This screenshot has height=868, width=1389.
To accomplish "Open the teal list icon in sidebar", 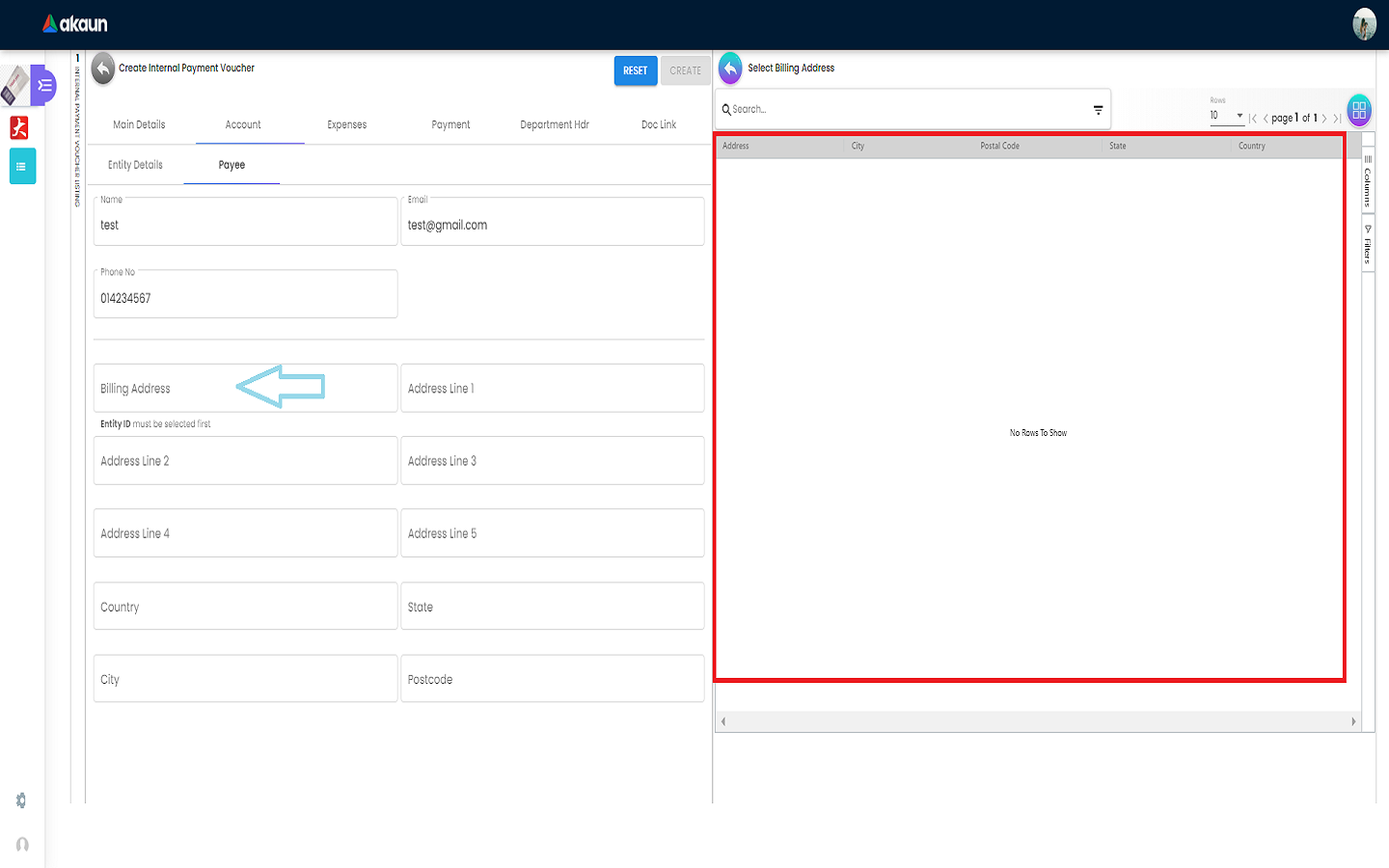I will coord(22,166).
